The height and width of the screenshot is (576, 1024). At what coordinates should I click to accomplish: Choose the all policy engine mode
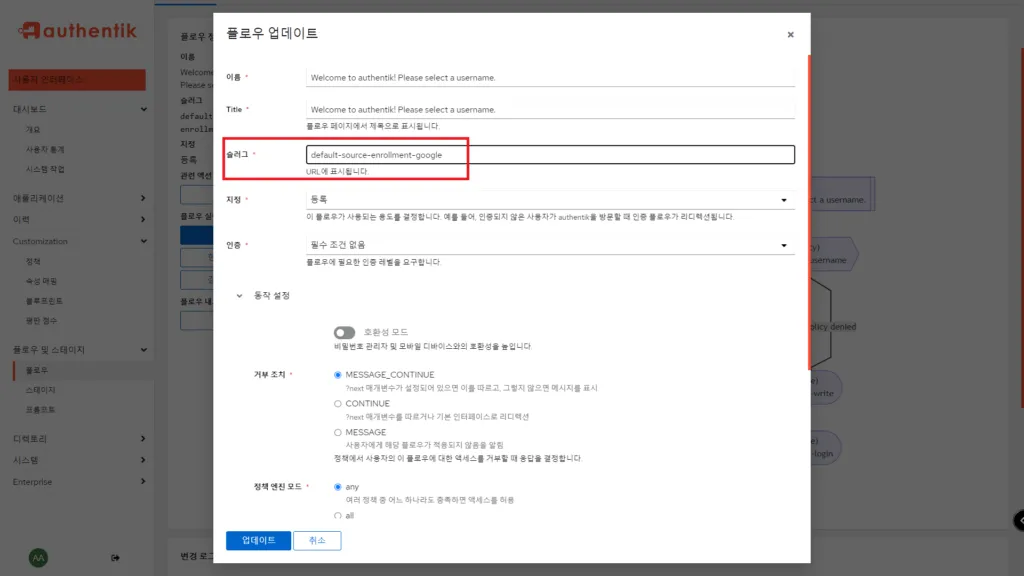[x=338, y=516]
